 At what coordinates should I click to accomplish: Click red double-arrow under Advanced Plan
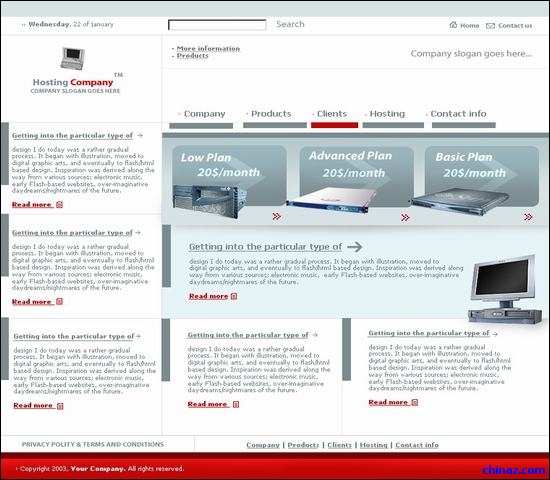(x=405, y=218)
